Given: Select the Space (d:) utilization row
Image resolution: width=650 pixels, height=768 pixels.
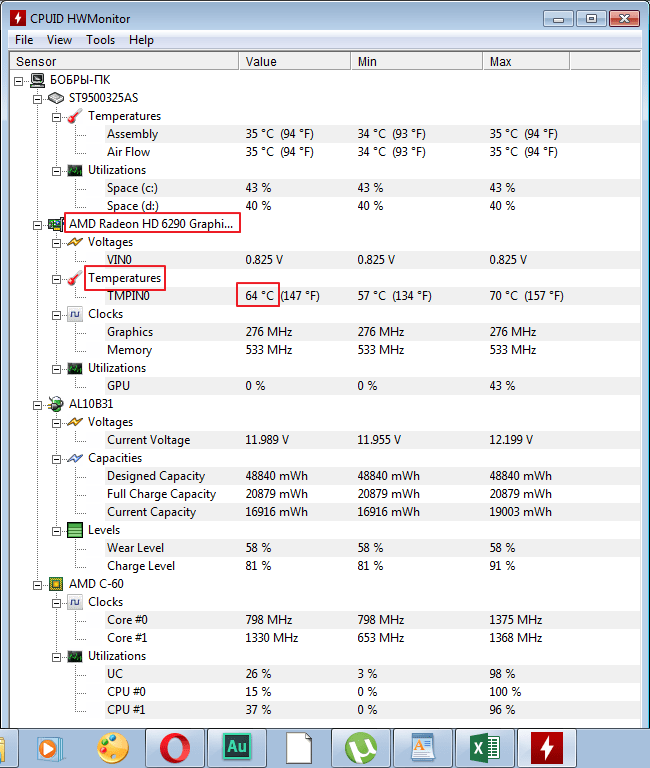Looking at the screenshot, I should [372, 206].
